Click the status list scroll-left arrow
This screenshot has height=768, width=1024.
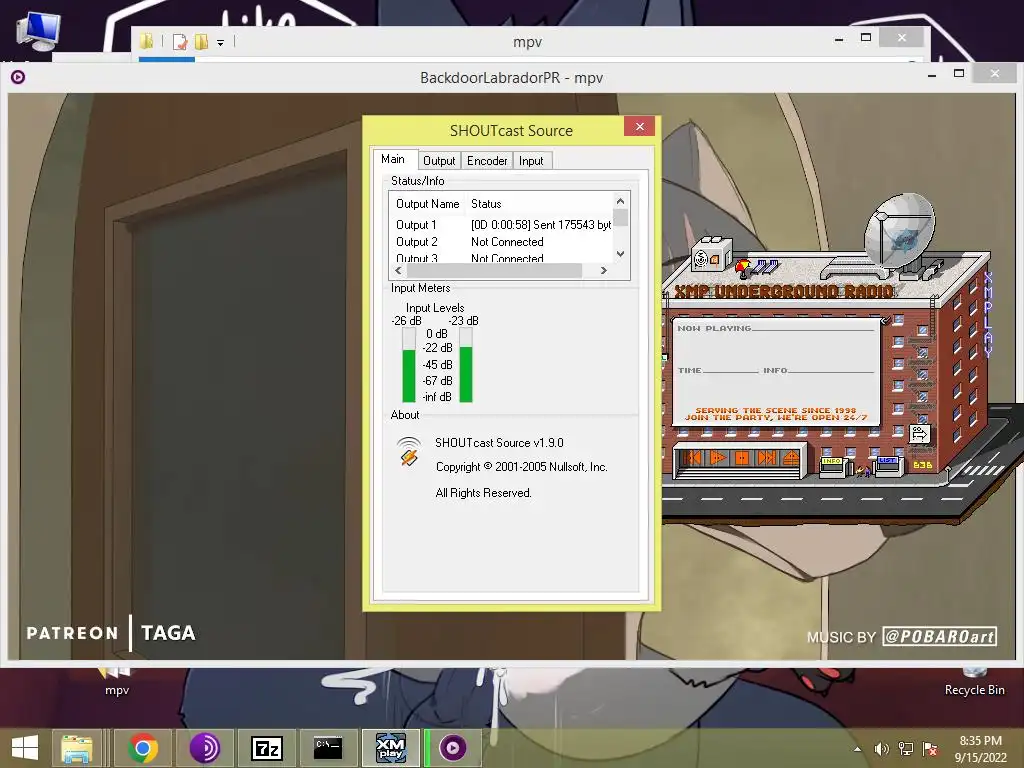[x=398, y=270]
